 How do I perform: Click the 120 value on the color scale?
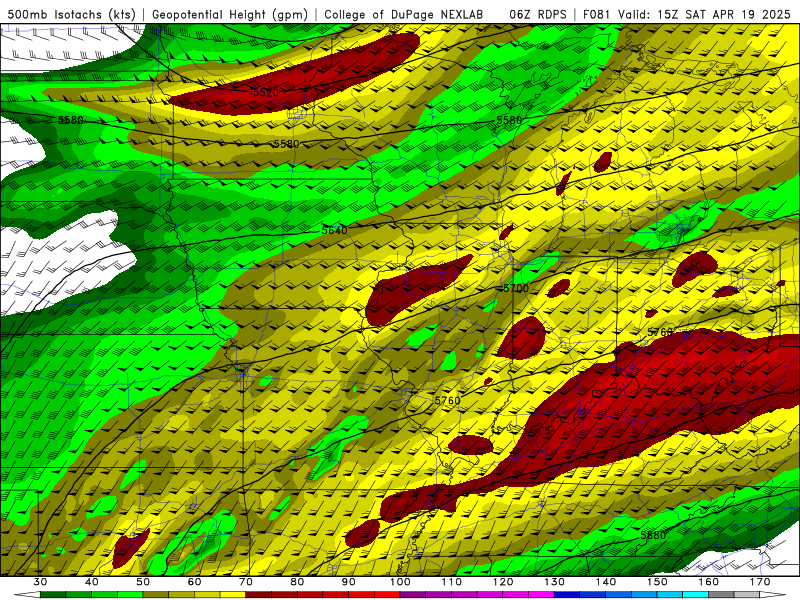(x=503, y=582)
